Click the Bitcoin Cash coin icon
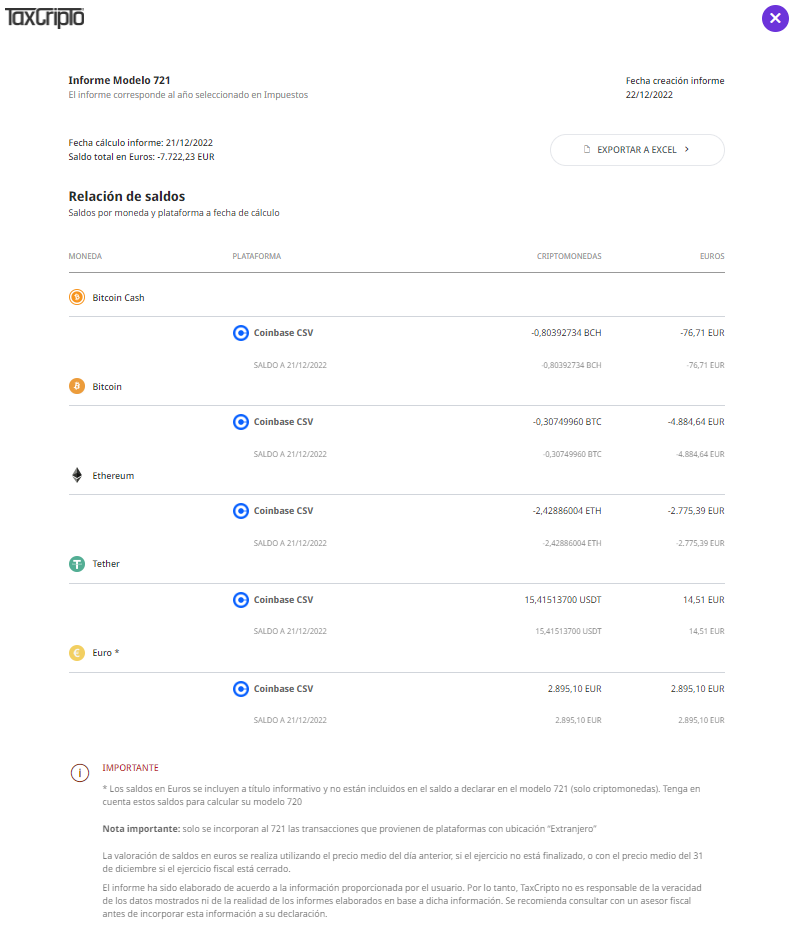The height and width of the screenshot is (928, 799). coord(77,297)
